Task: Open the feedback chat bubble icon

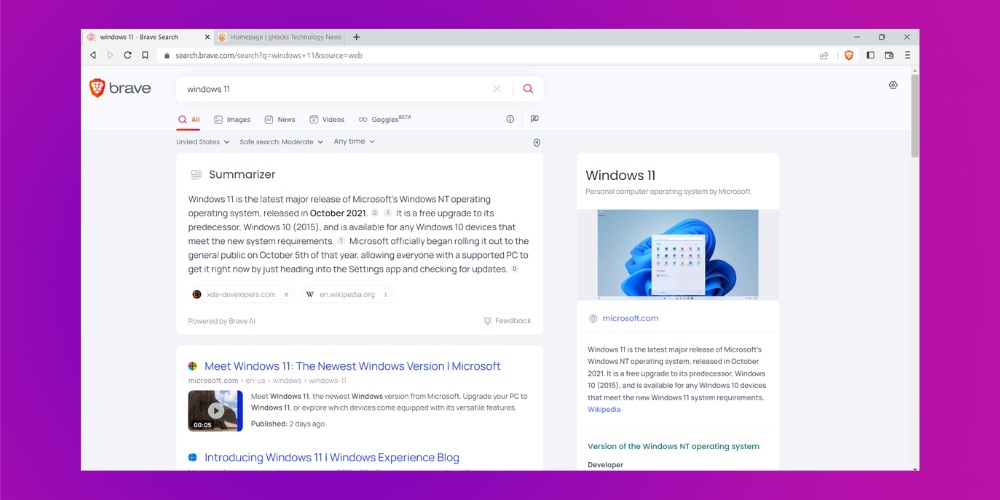Action: point(534,119)
